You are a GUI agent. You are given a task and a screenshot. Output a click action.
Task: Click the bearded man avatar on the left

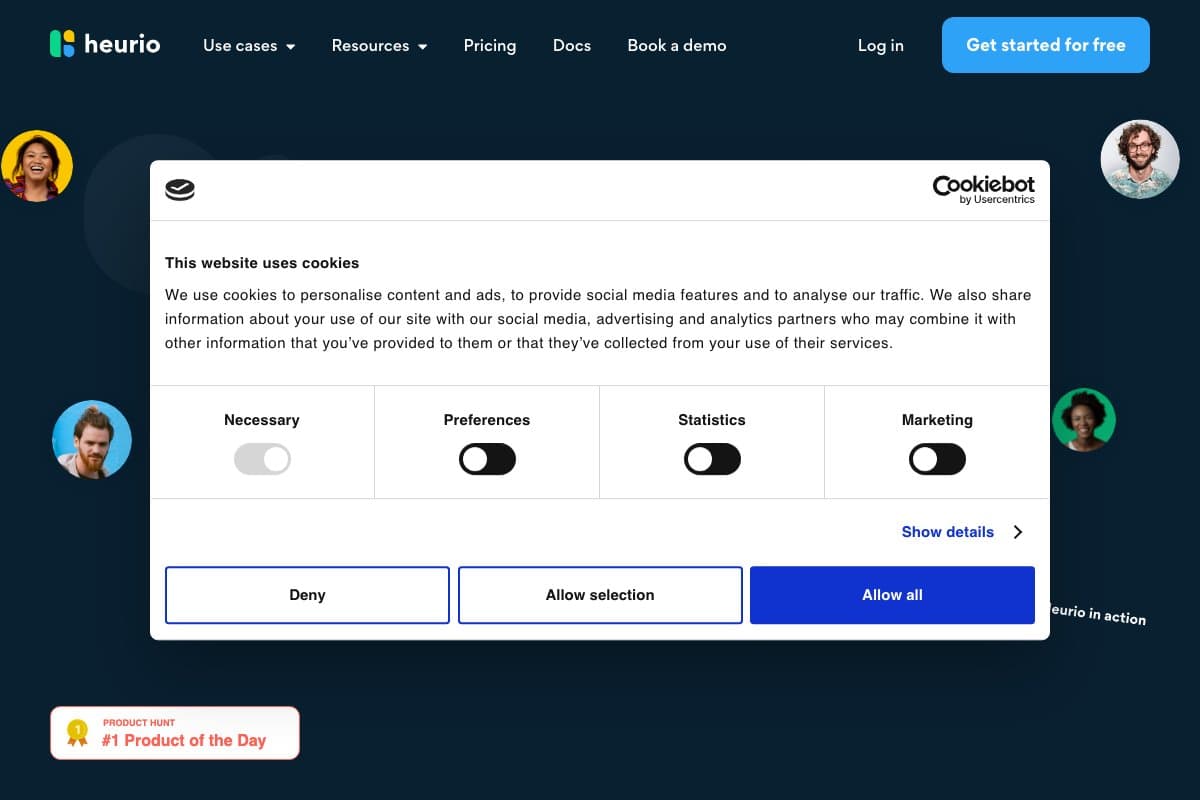pos(91,439)
